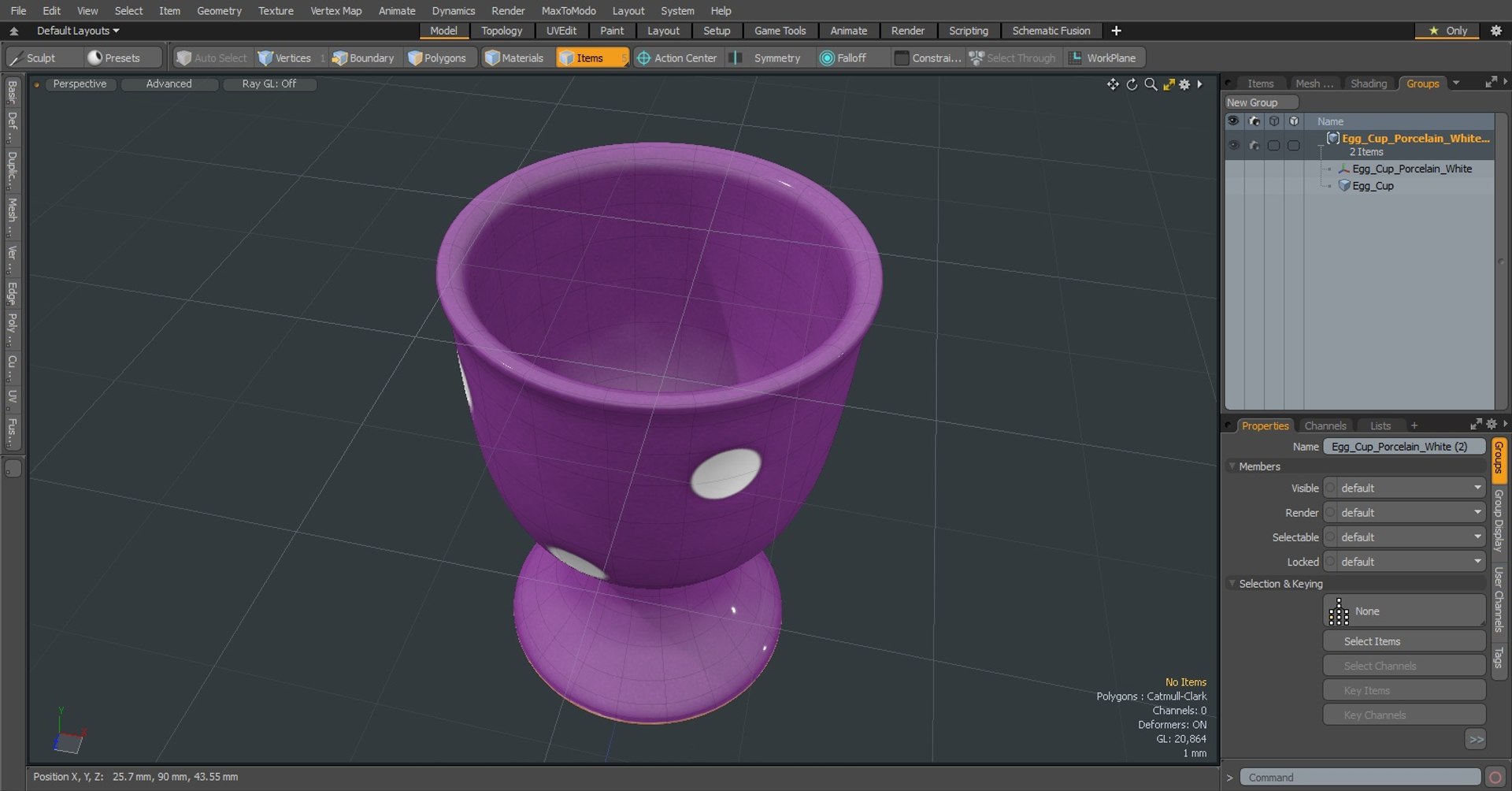1512x791 pixels.
Task: Click the None keying button
Action: (1404, 611)
